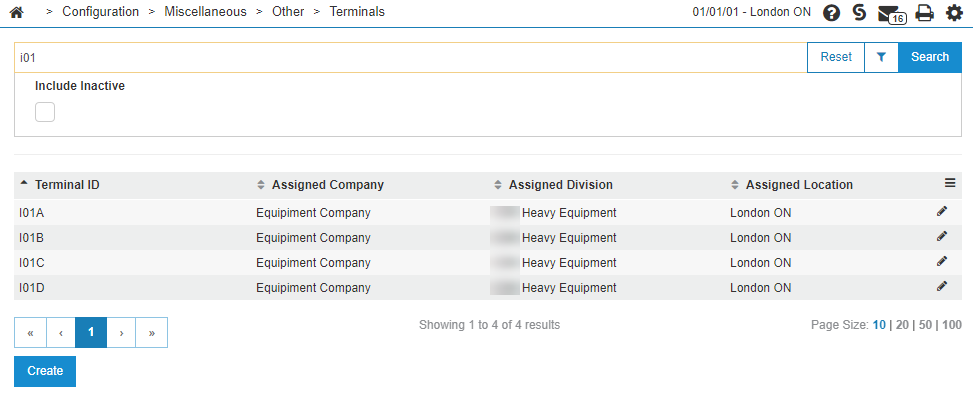Set page size to 50
Screen dimensions: 973x396
coord(925,325)
